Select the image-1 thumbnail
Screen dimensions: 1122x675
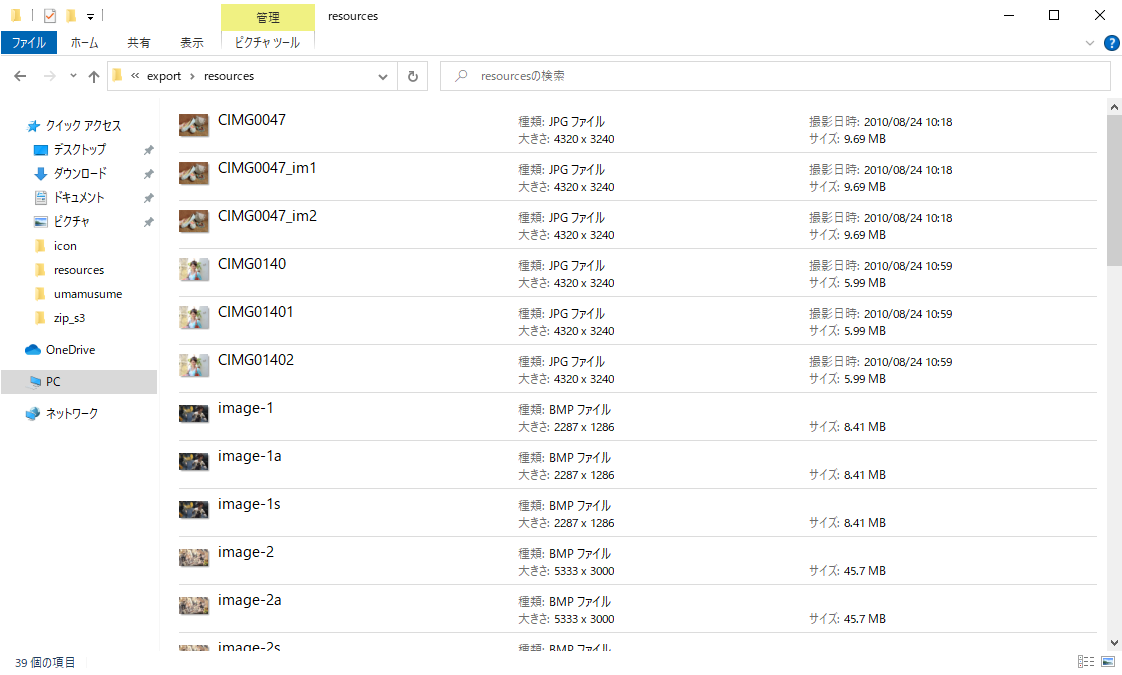194,413
